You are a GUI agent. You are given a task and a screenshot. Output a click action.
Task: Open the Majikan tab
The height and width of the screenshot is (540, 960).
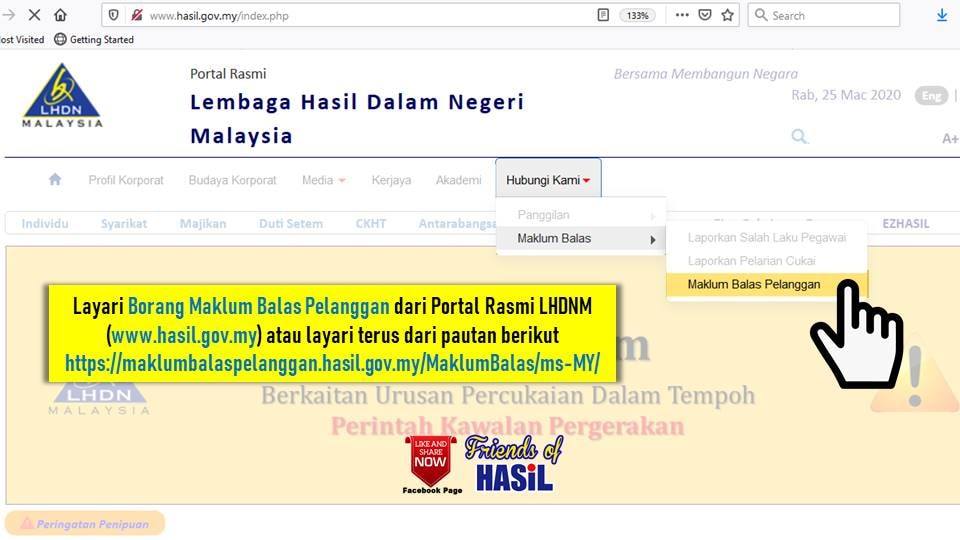pos(203,223)
